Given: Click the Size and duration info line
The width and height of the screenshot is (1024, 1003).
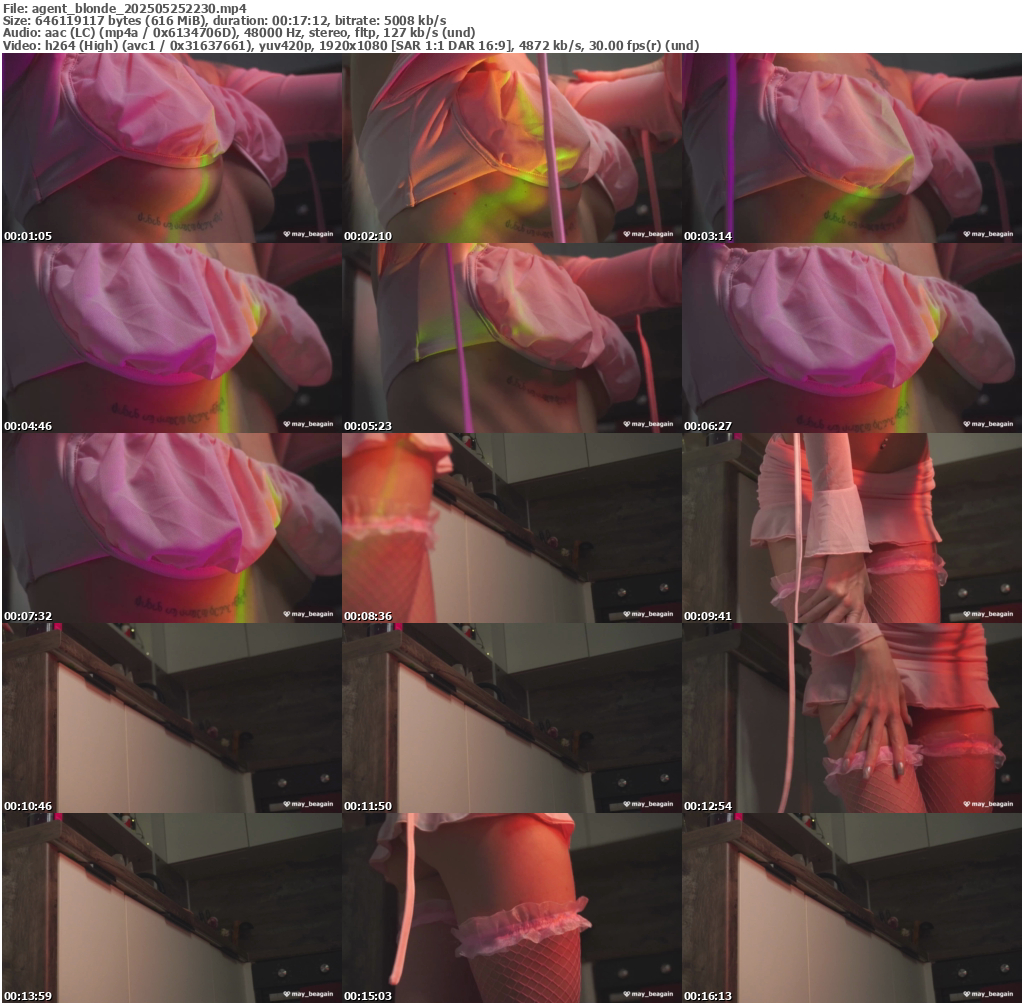Looking at the screenshot, I should pyautogui.click(x=224, y=20).
